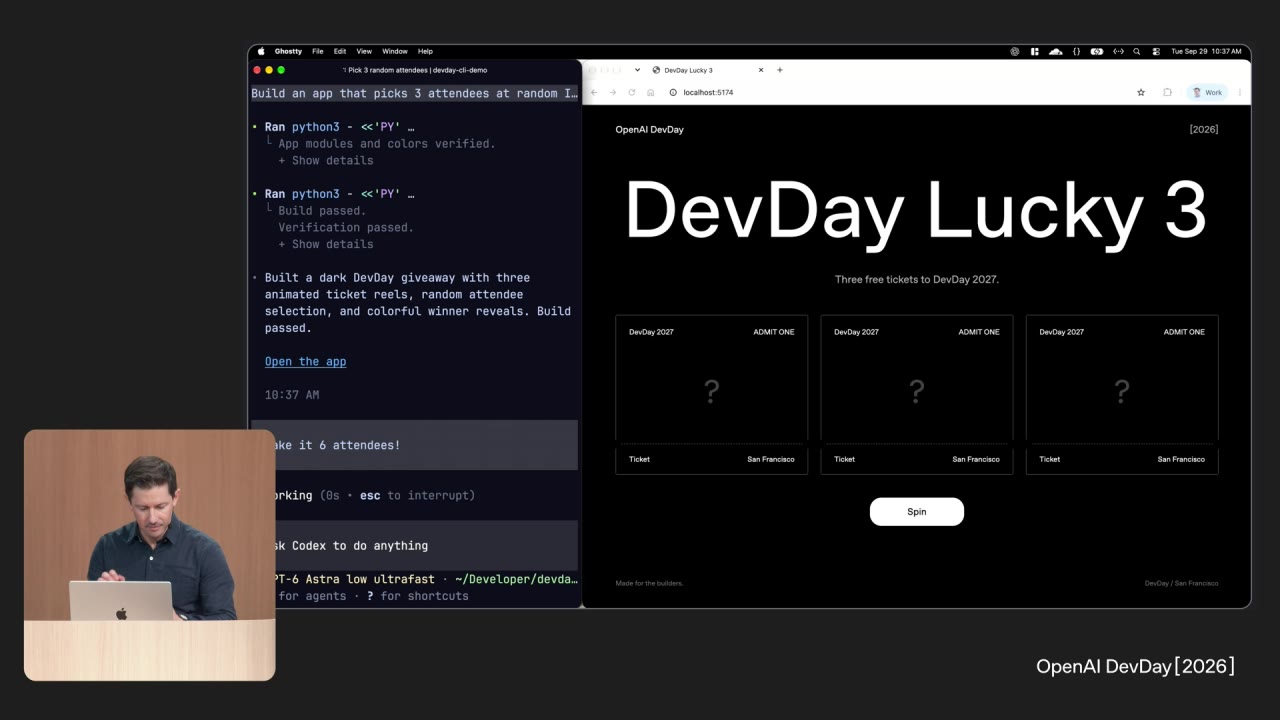Open Spotlight search in the menu bar
1280x720 pixels.
(x=1137, y=51)
